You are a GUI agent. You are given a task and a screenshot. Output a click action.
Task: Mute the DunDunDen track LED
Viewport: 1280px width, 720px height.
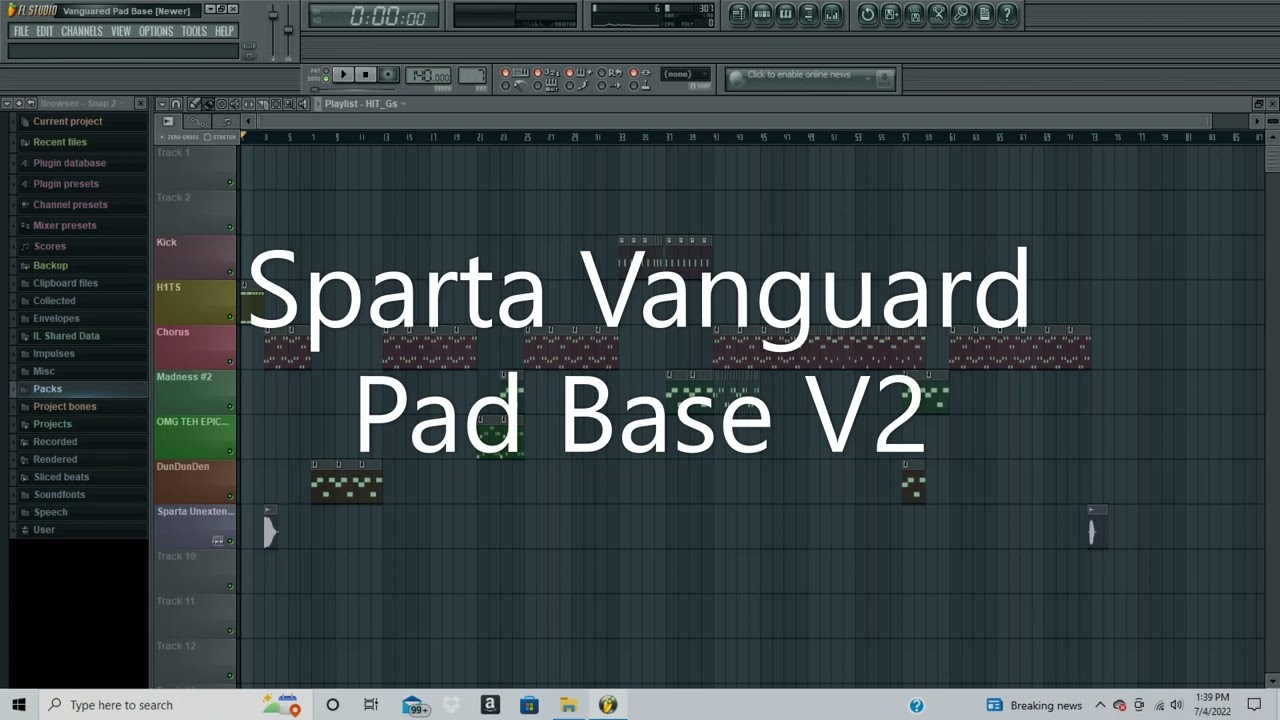point(230,496)
